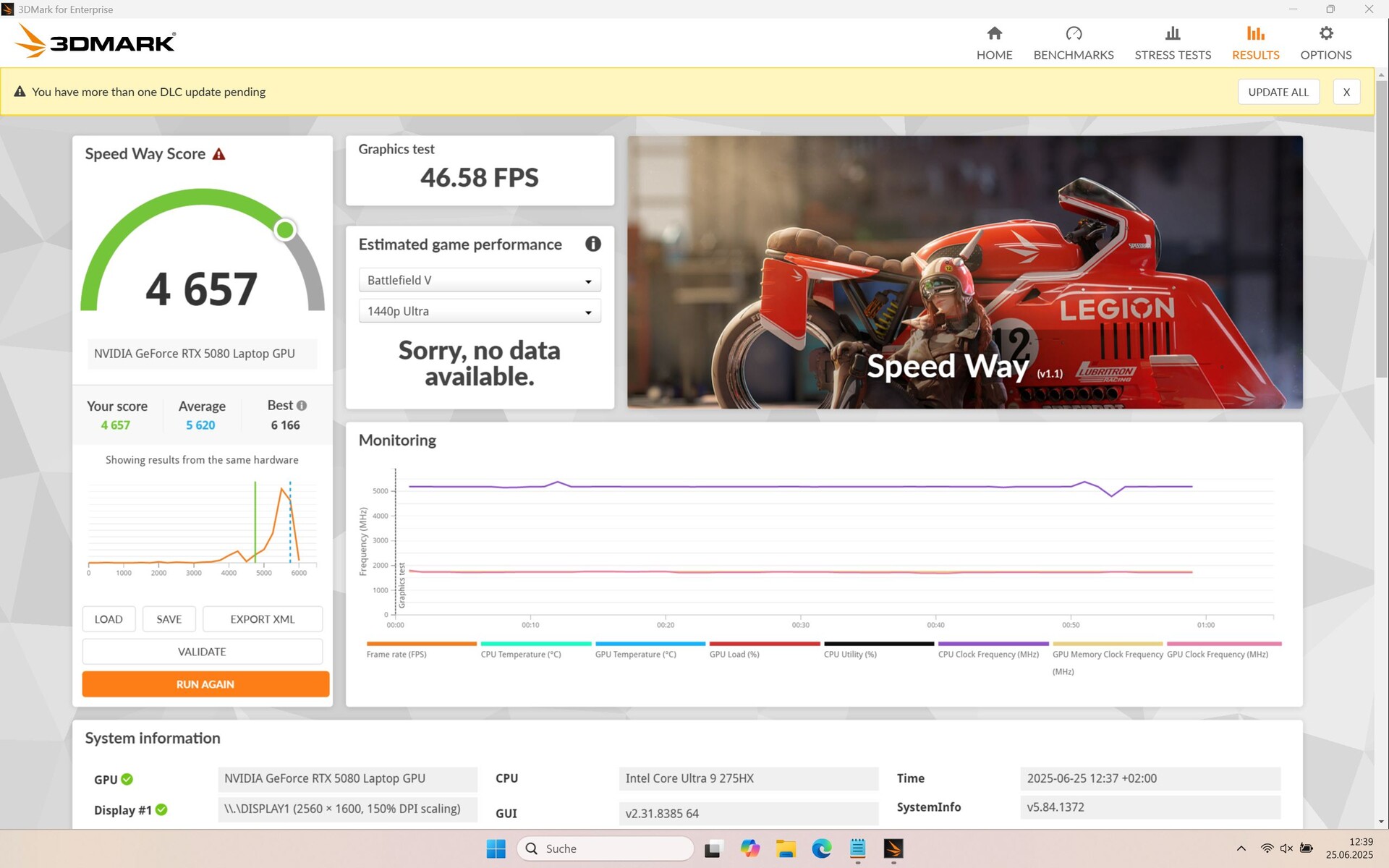Viewport: 1389px width, 868px height.
Task: Click the Display #1 green checkmark icon
Action: pyautogui.click(x=161, y=809)
